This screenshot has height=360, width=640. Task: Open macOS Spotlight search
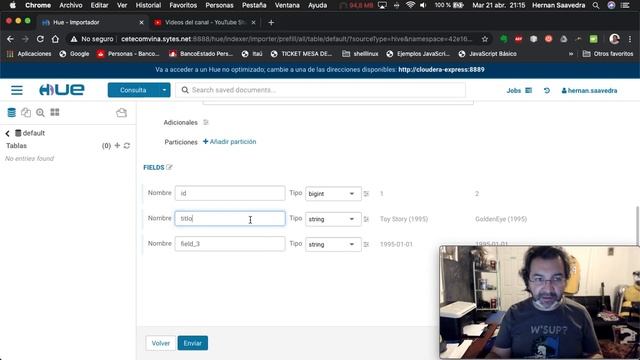pos(596,5)
